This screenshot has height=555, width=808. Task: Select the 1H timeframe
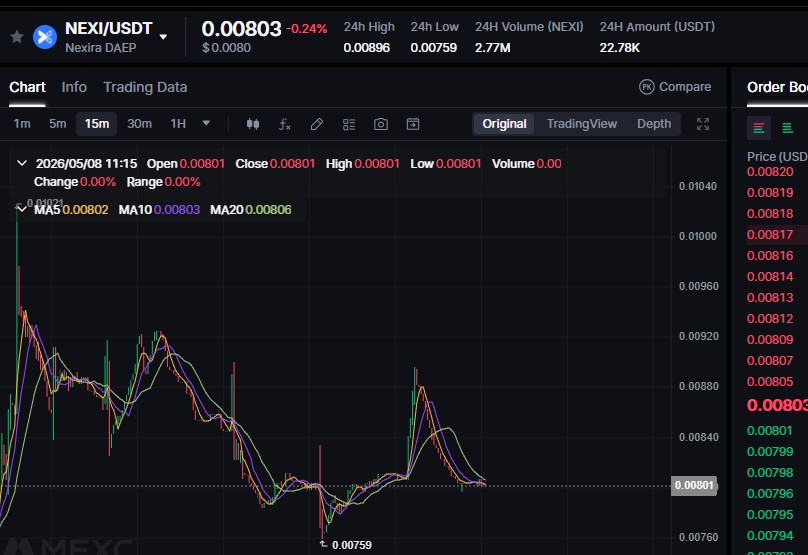pyautogui.click(x=178, y=124)
